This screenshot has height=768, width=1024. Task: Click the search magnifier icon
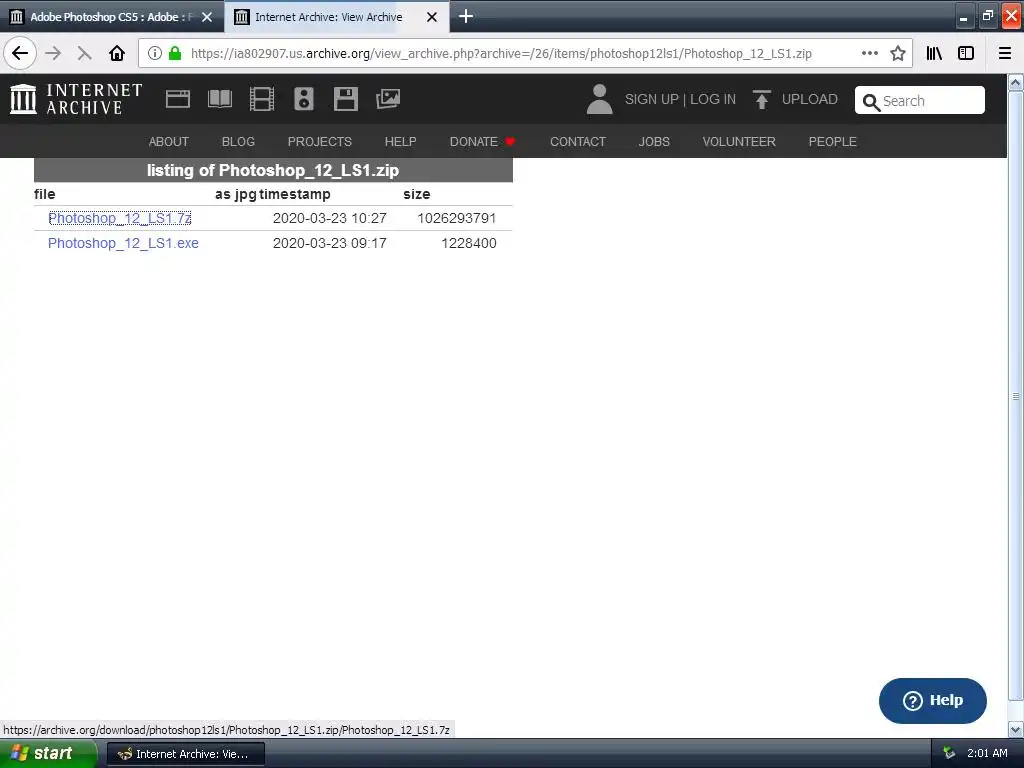[x=871, y=102]
